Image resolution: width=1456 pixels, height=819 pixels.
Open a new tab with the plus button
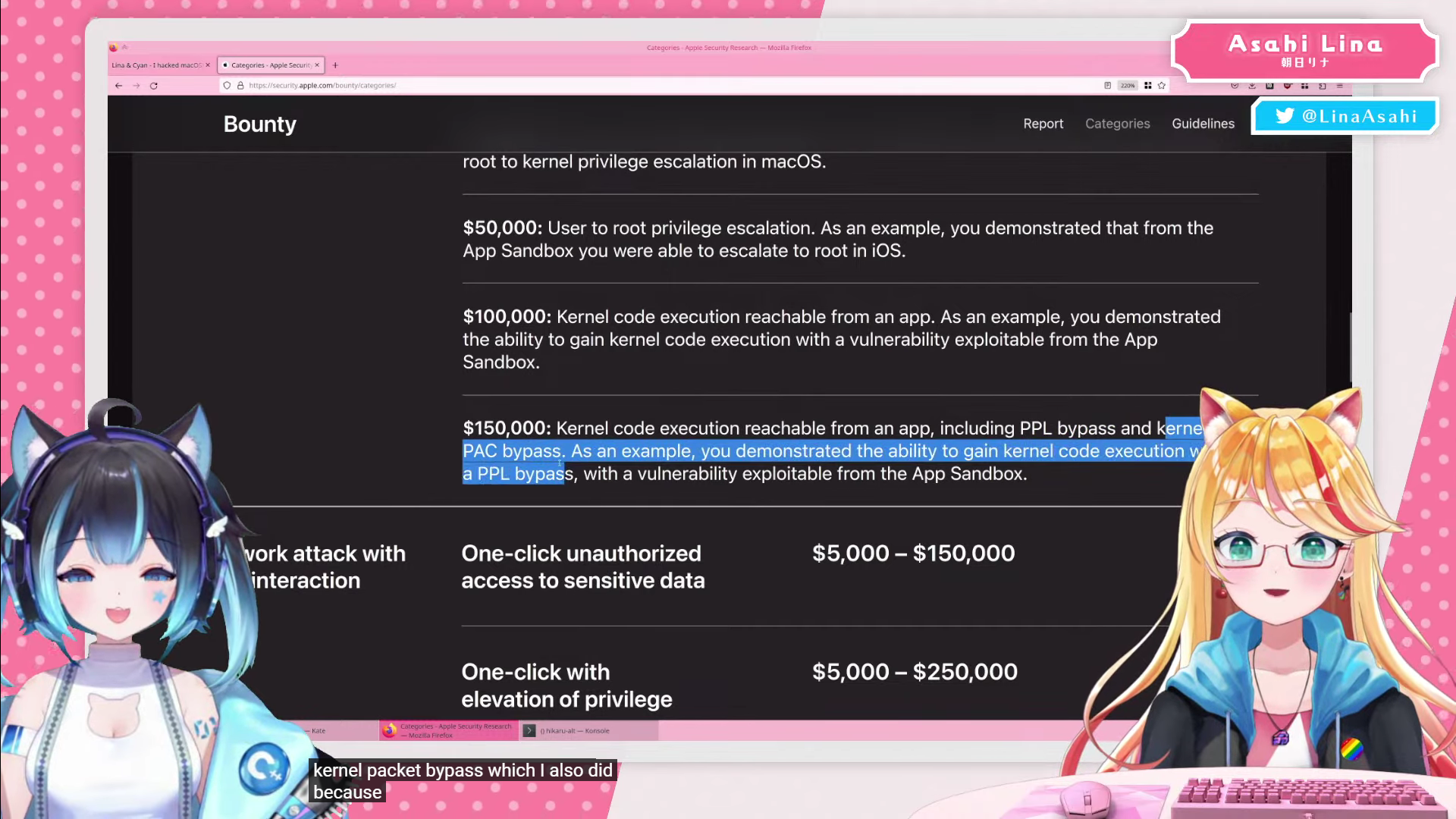pyautogui.click(x=334, y=65)
